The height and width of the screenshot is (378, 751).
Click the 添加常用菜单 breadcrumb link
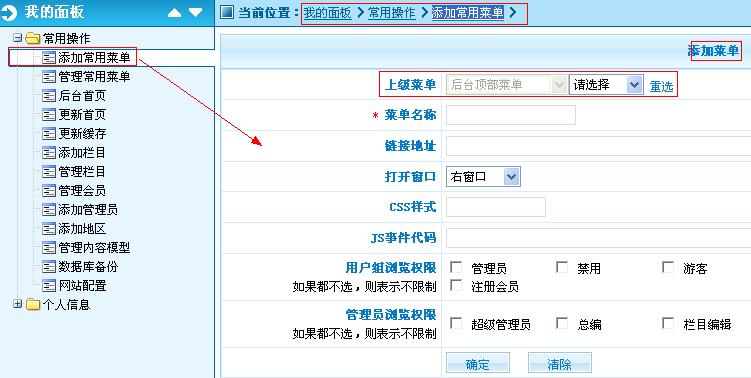pyautogui.click(x=467, y=13)
